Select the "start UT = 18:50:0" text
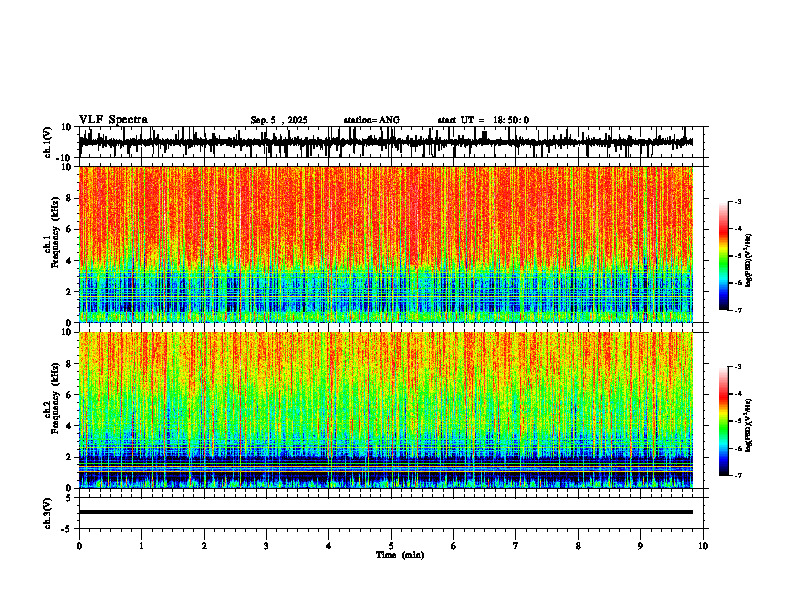This screenshot has width=792, height=612. (483, 120)
